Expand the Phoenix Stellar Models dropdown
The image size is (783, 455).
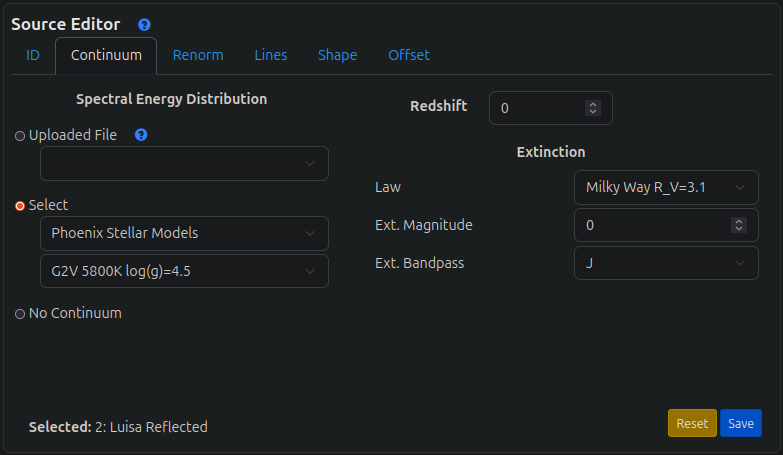tap(184, 233)
